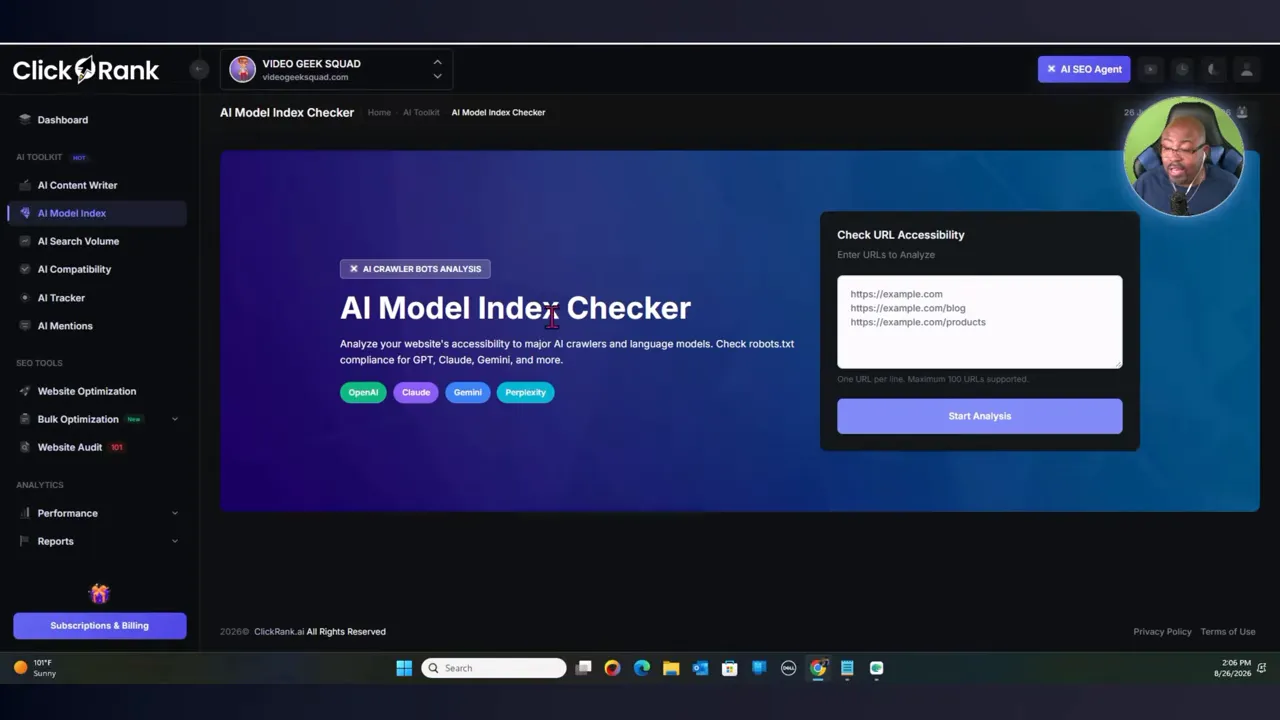Image resolution: width=1280 pixels, height=720 pixels.
Task: Click the OpenAI tag
Action: [x=363, y=393]
